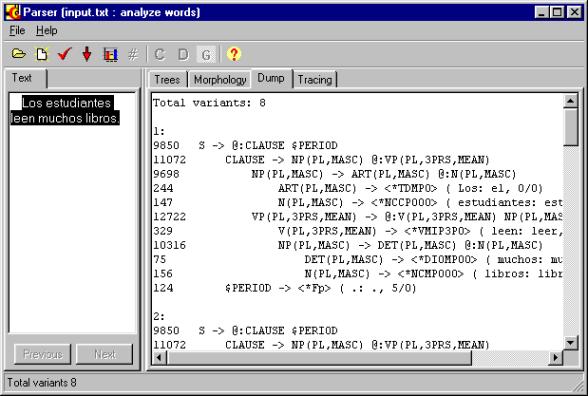Screen dimensions: 588x396
Task: Click the hash symbol toolbar icon
Action: point(133,55)
